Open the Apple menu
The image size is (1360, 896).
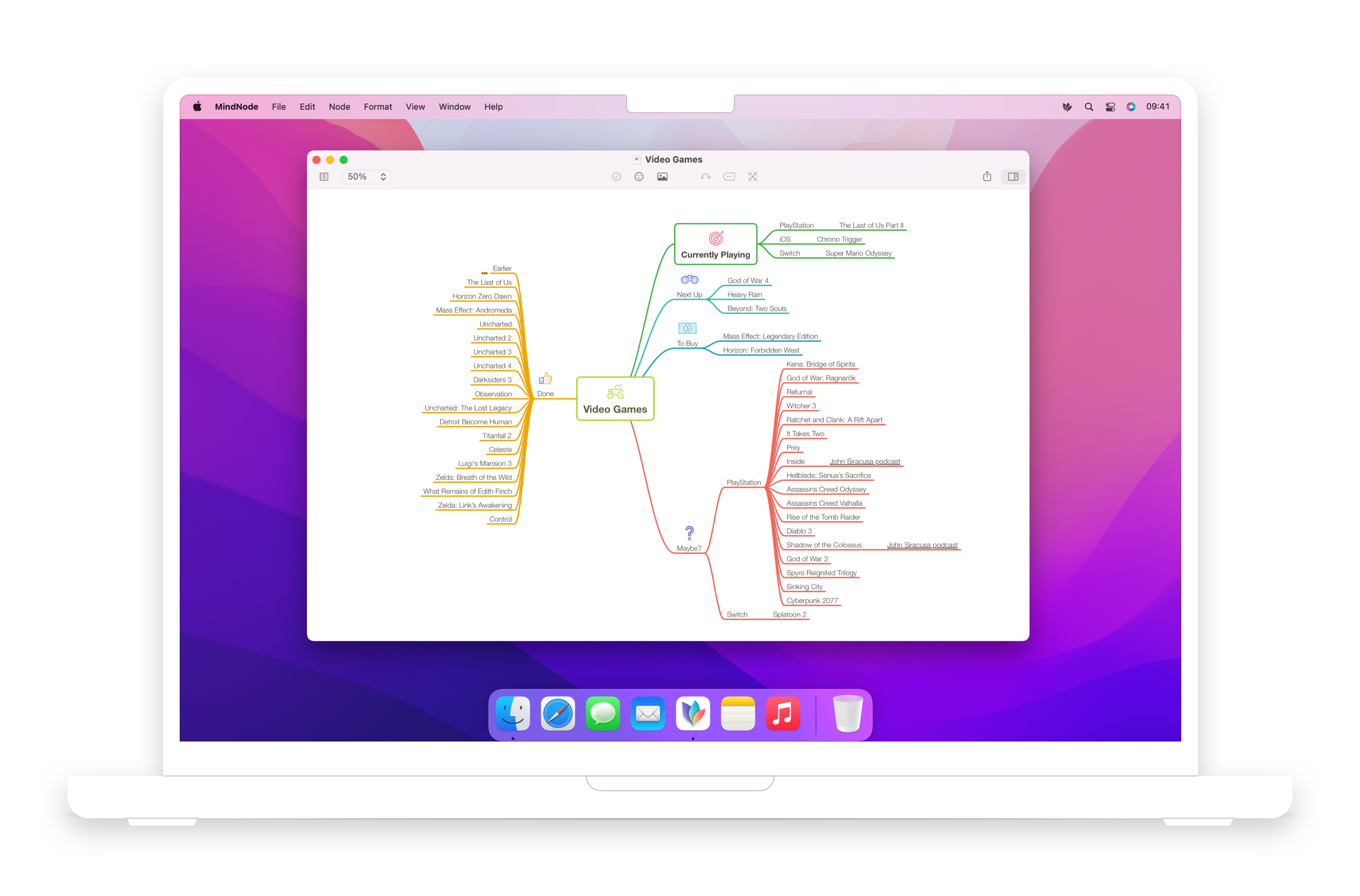click(x=197, y=107)
